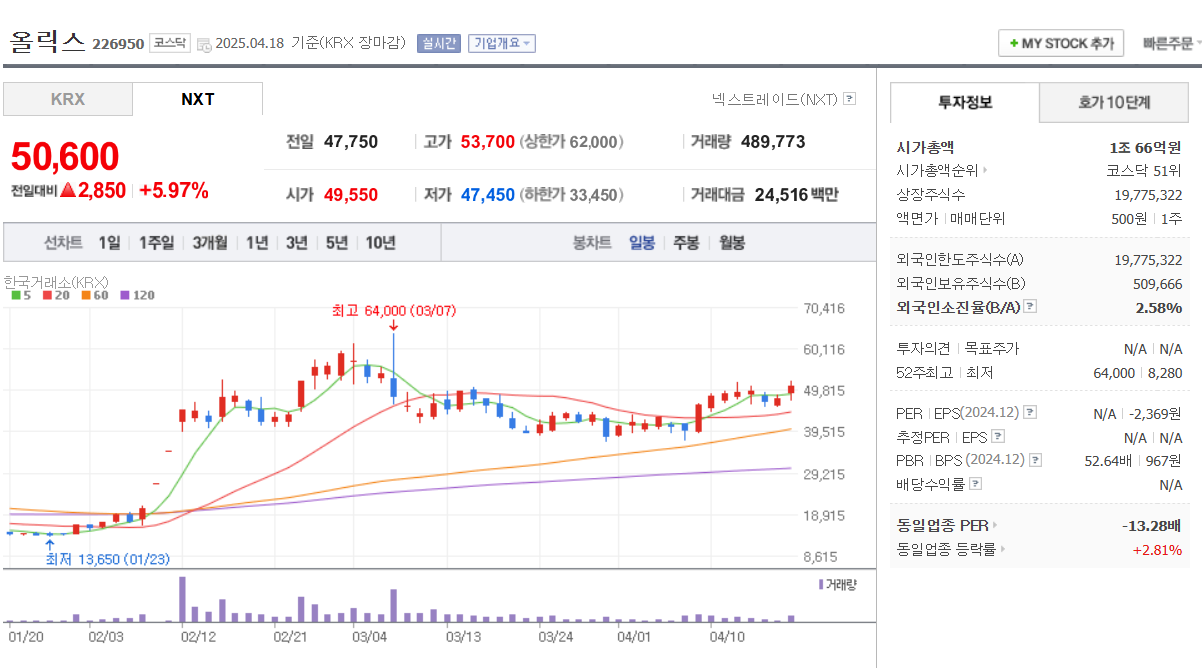The width and height of the screenshot is (1202, 668).
Task: Toggle the 실시간 price update button
Action: (x=438, y=44)
